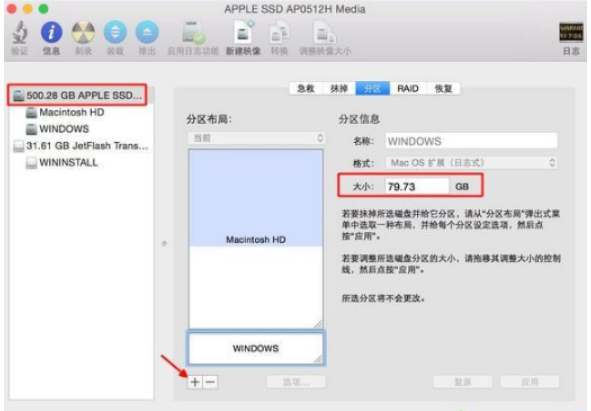Click the WINDOWS partition resize handle
The image size is (591, 411).
(318, 359)
